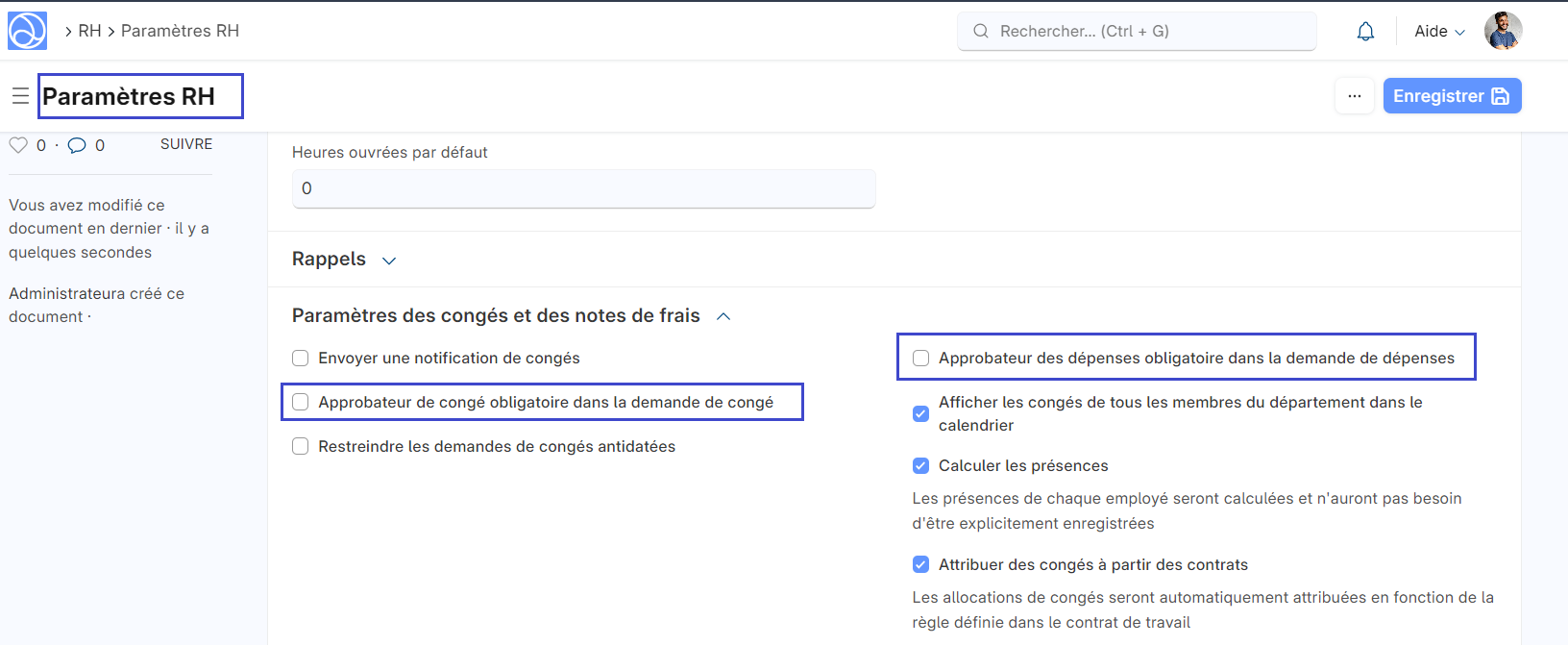Open the Aide dropdown menu
The width and height of the screenshot is (1568, 645).
coord(1439,32)
